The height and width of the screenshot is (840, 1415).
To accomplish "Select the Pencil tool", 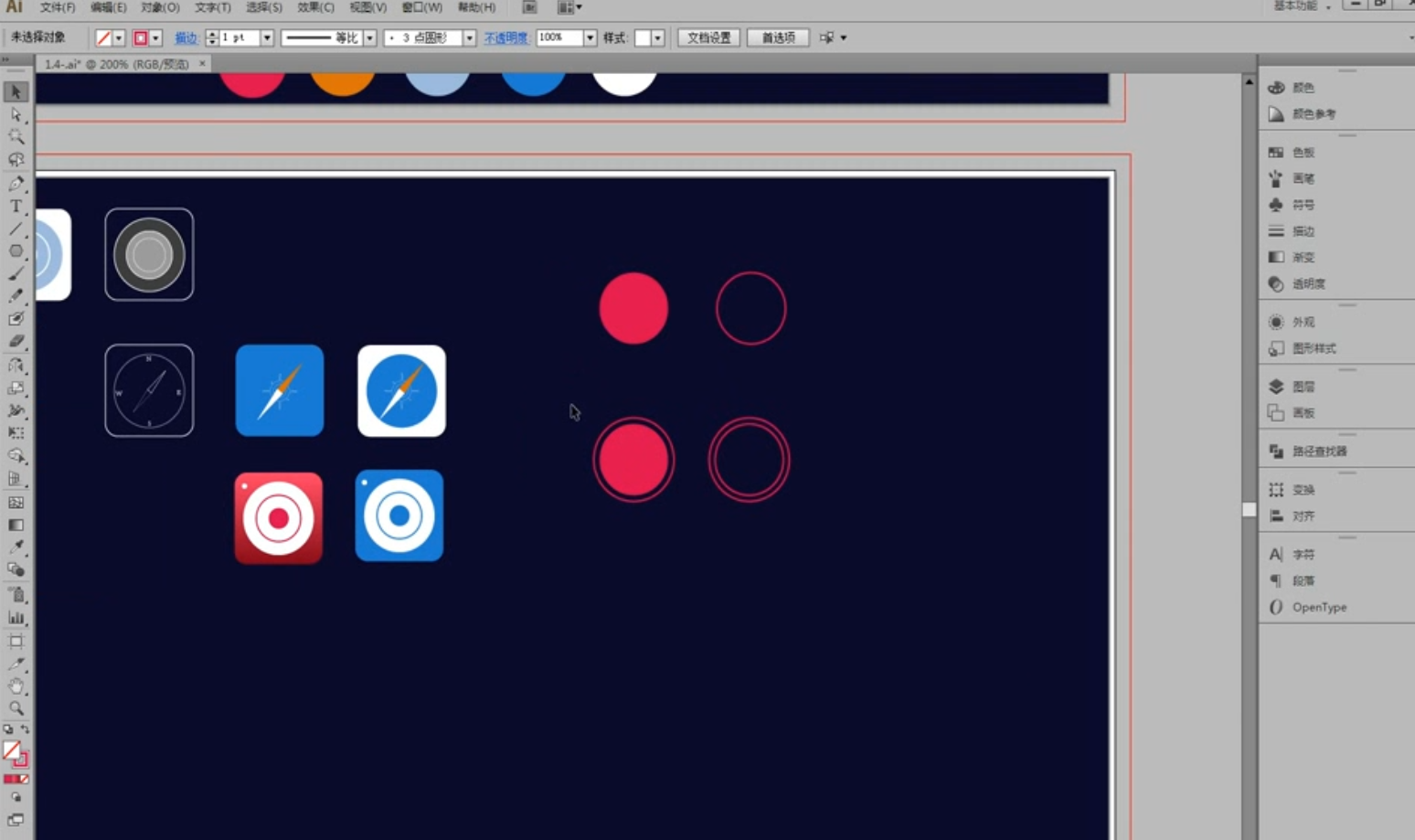I will point(16,297).
